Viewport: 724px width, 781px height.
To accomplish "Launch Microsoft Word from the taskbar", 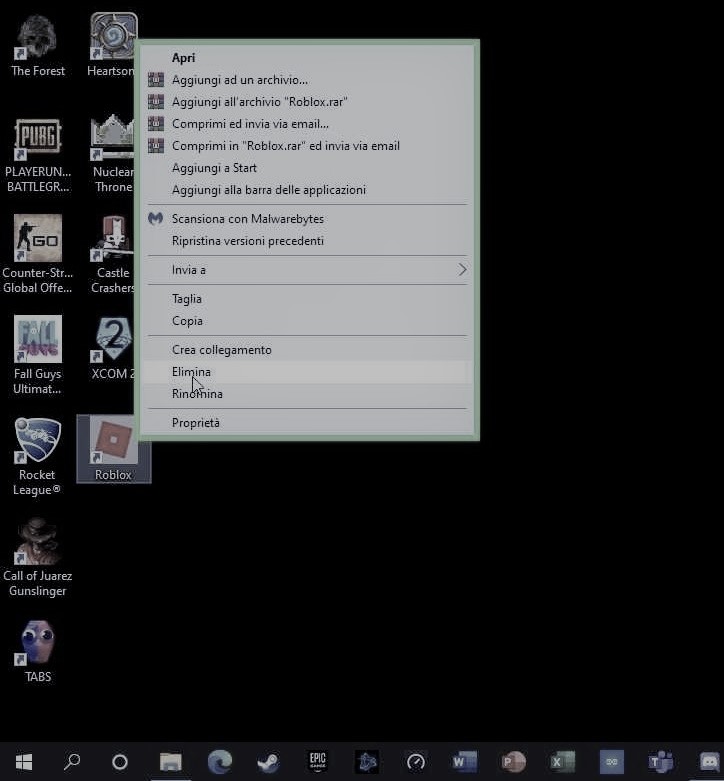I will (x=464, y=762).
